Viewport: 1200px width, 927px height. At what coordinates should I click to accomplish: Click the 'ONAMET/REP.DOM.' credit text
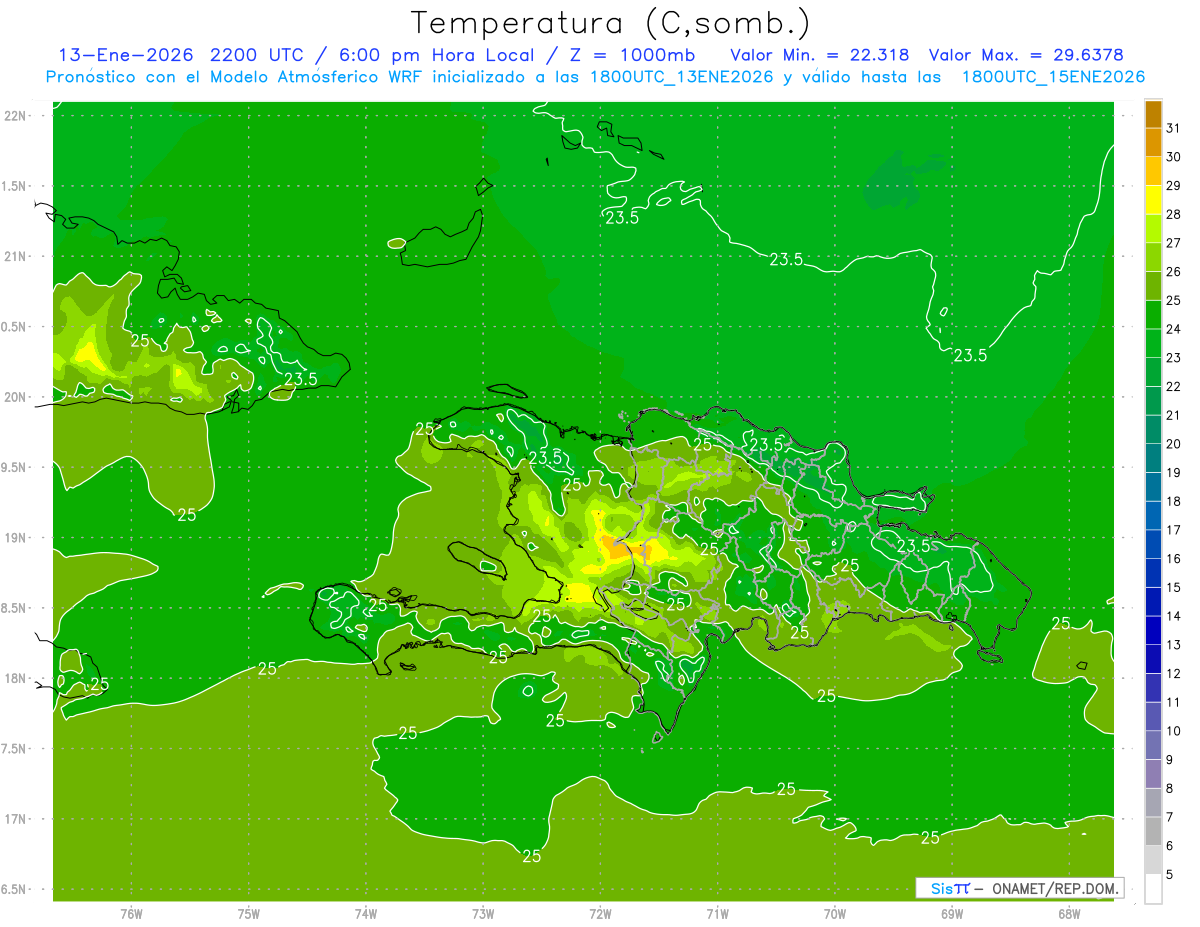pos(1053,888)
